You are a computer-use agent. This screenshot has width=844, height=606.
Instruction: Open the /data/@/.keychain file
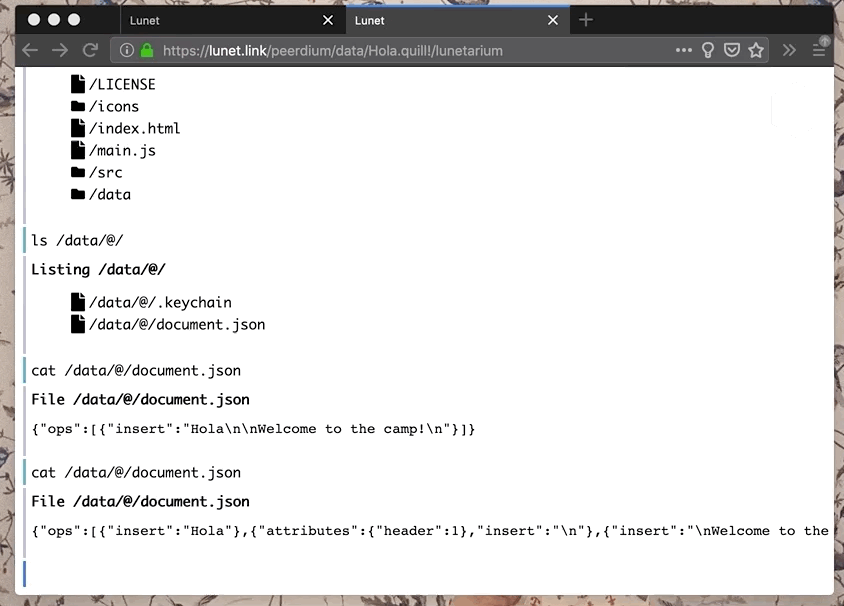point(159,302)
